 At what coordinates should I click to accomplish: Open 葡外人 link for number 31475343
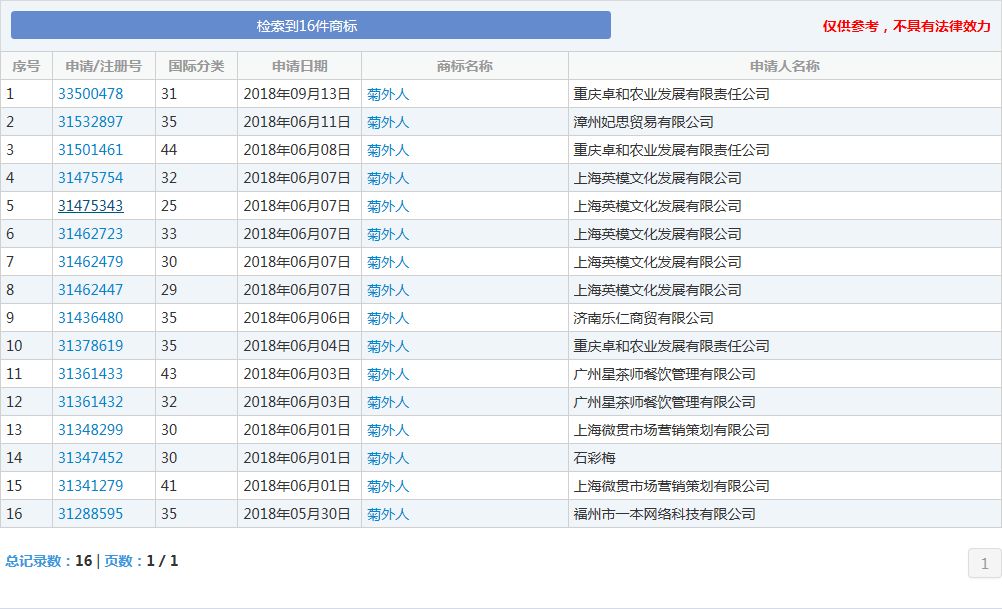[x=388, y=206]
